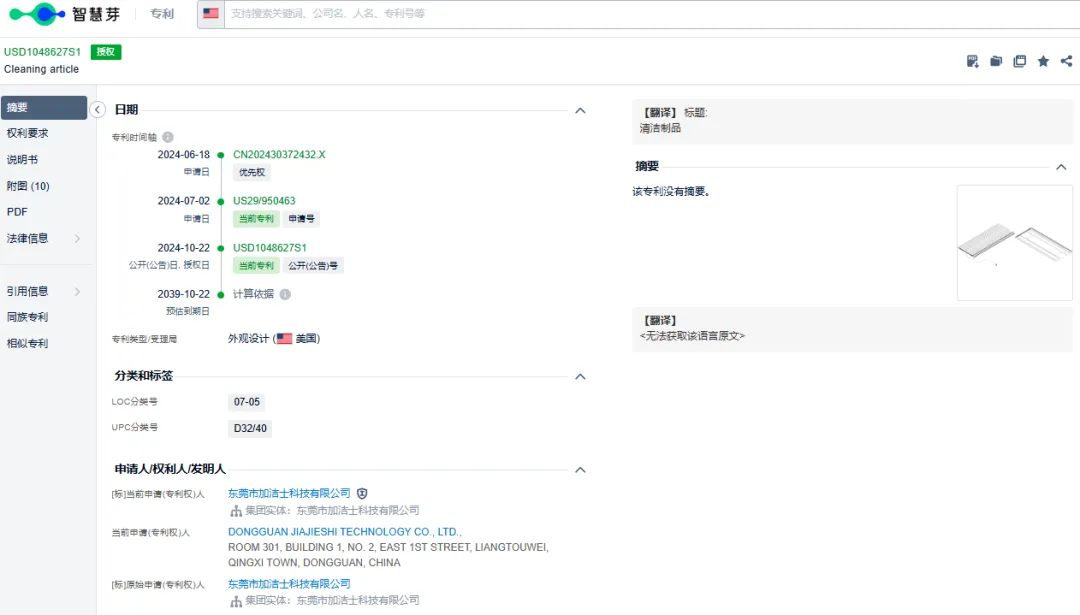Click the group entity icon under current applicant
This screenshot has width=1080, height=615.
tap(236, 511)
